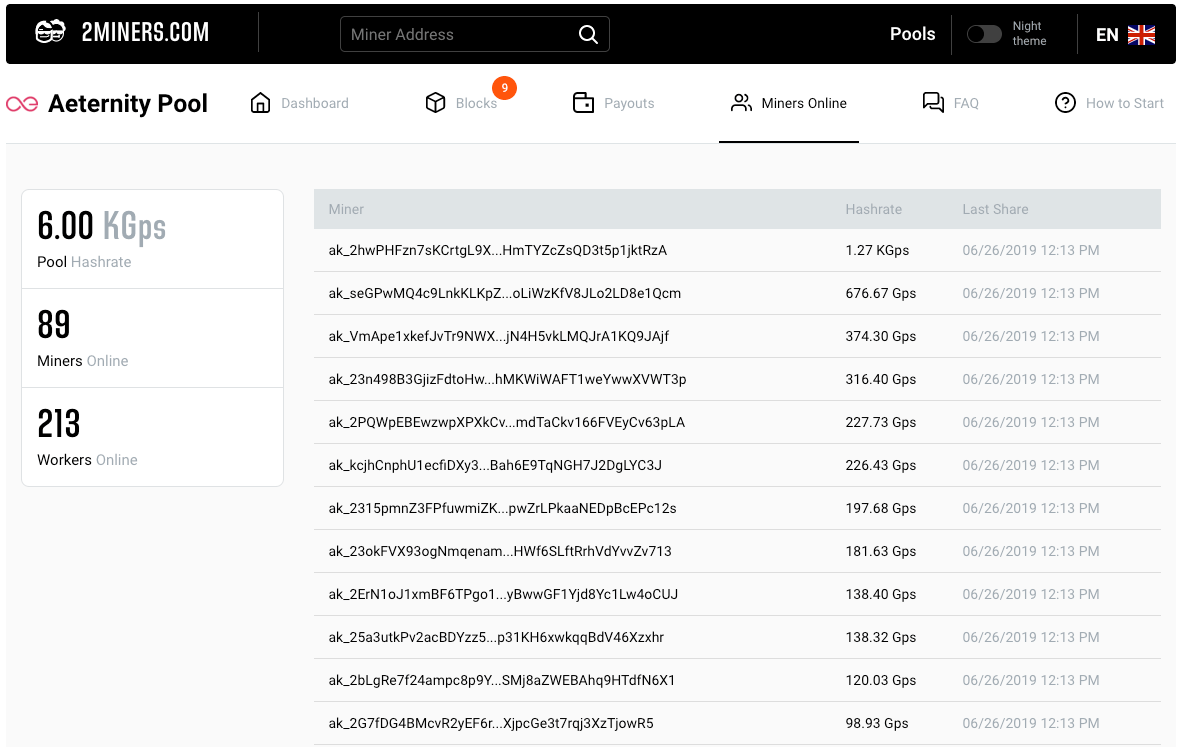Click the Last Share column header
This screenshot has width=1185, height=747.
pos(995,209)
